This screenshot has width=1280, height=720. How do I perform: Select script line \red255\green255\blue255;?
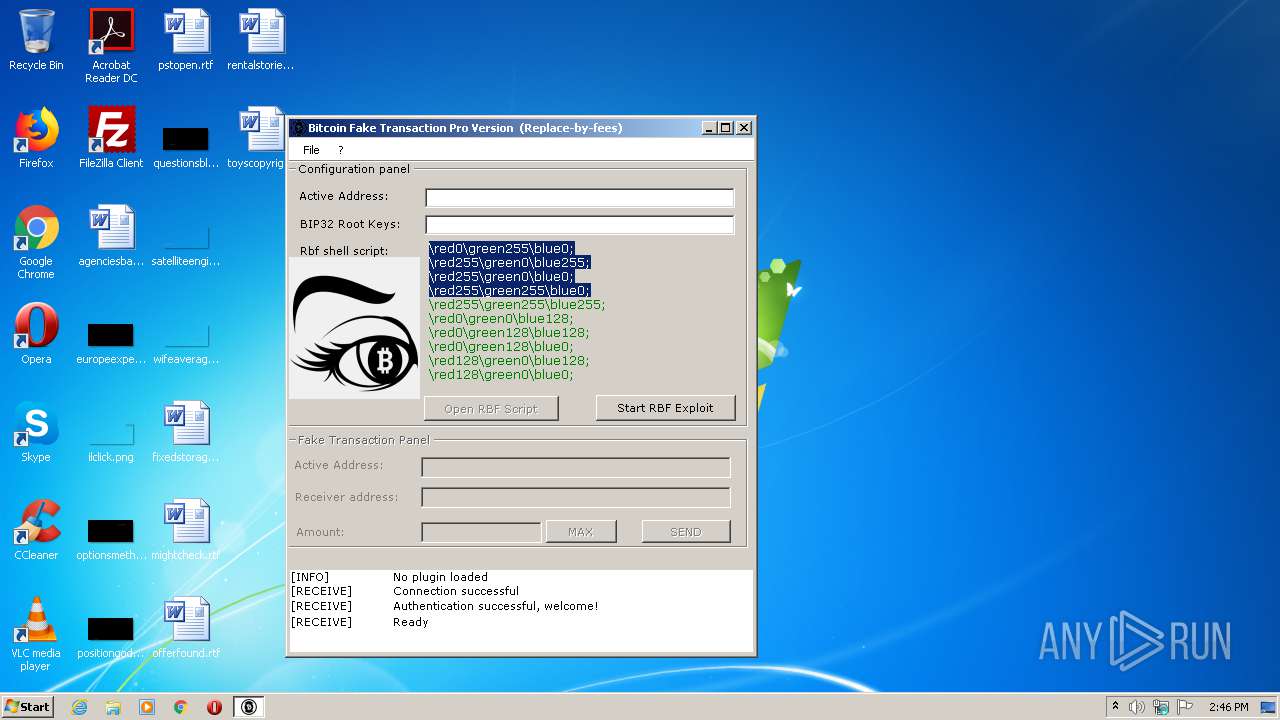click(x=517, y=305)
